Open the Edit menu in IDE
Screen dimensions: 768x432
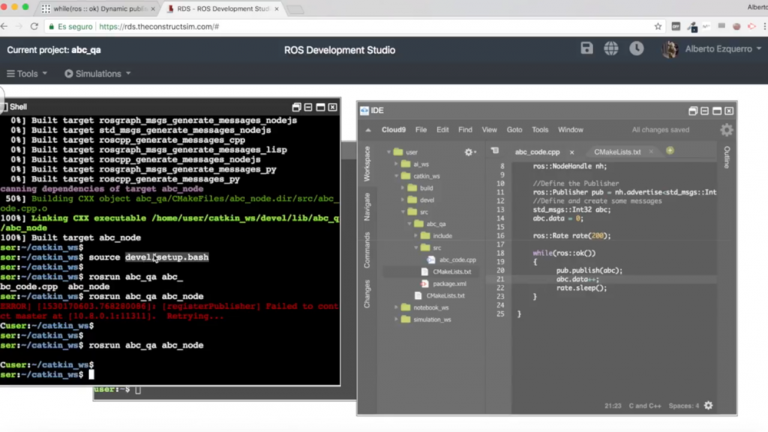pyautogui.click(x=442, y=130)
